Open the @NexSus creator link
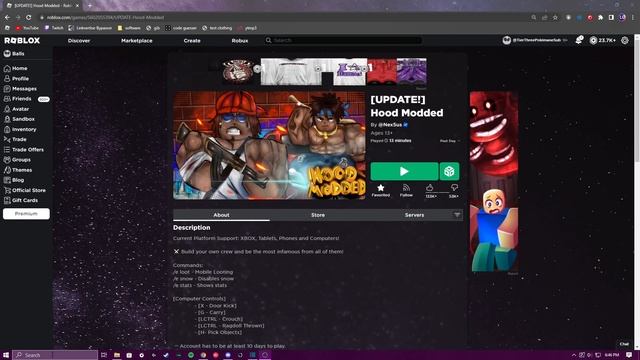The height and width of the screenshot is (360, 640). (x=390, y=124)
